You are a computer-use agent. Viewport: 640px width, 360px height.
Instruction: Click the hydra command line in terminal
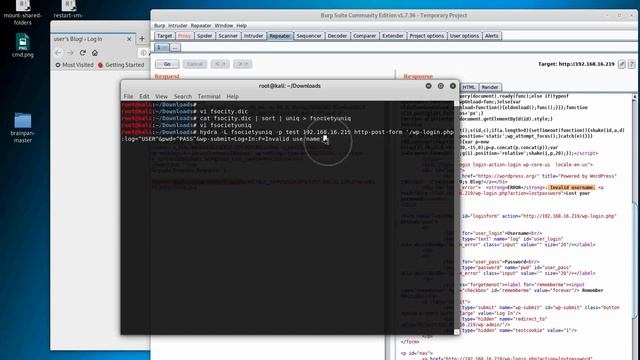[287, 136]
